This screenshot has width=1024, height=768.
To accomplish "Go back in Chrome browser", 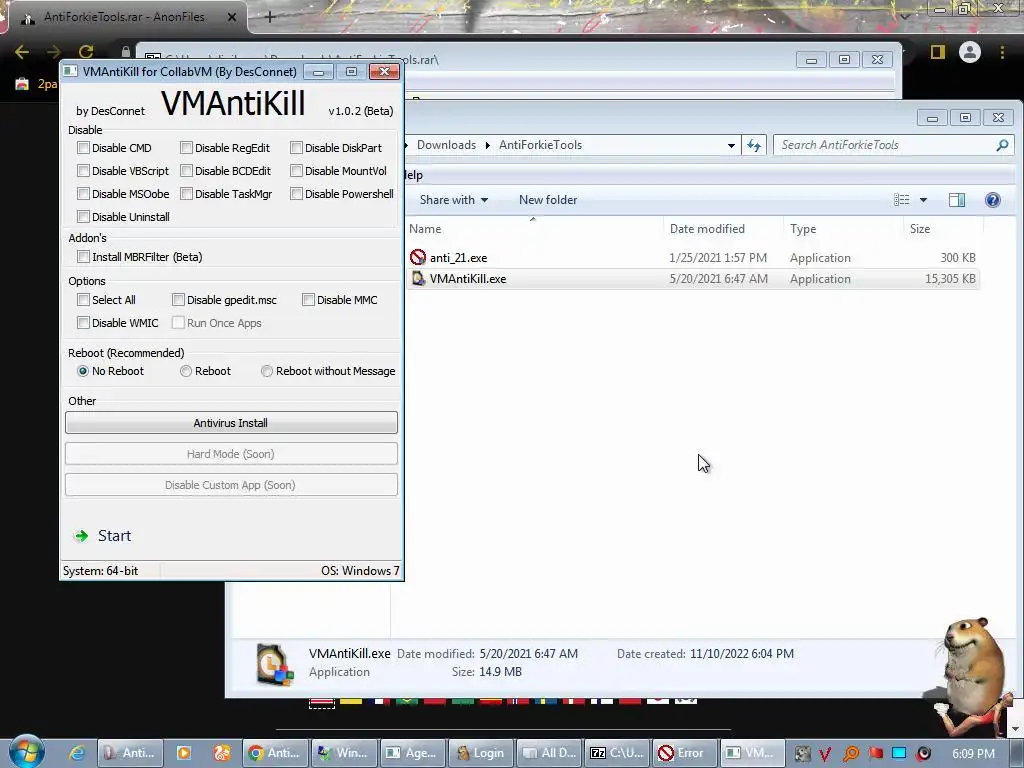I will (22, 52).
